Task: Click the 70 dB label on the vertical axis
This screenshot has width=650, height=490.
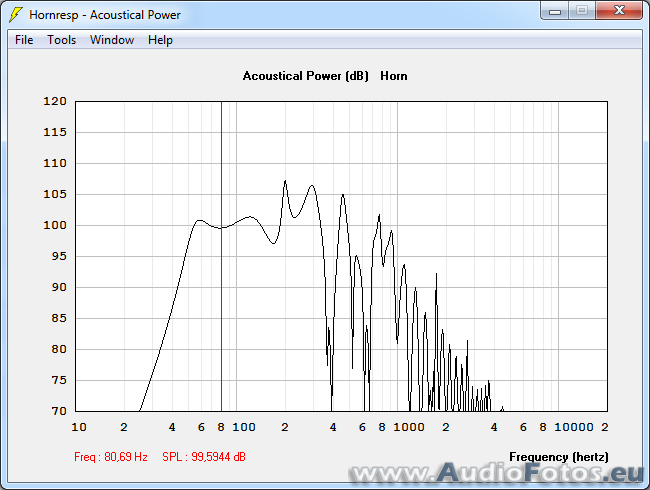Action: (58, 411)
